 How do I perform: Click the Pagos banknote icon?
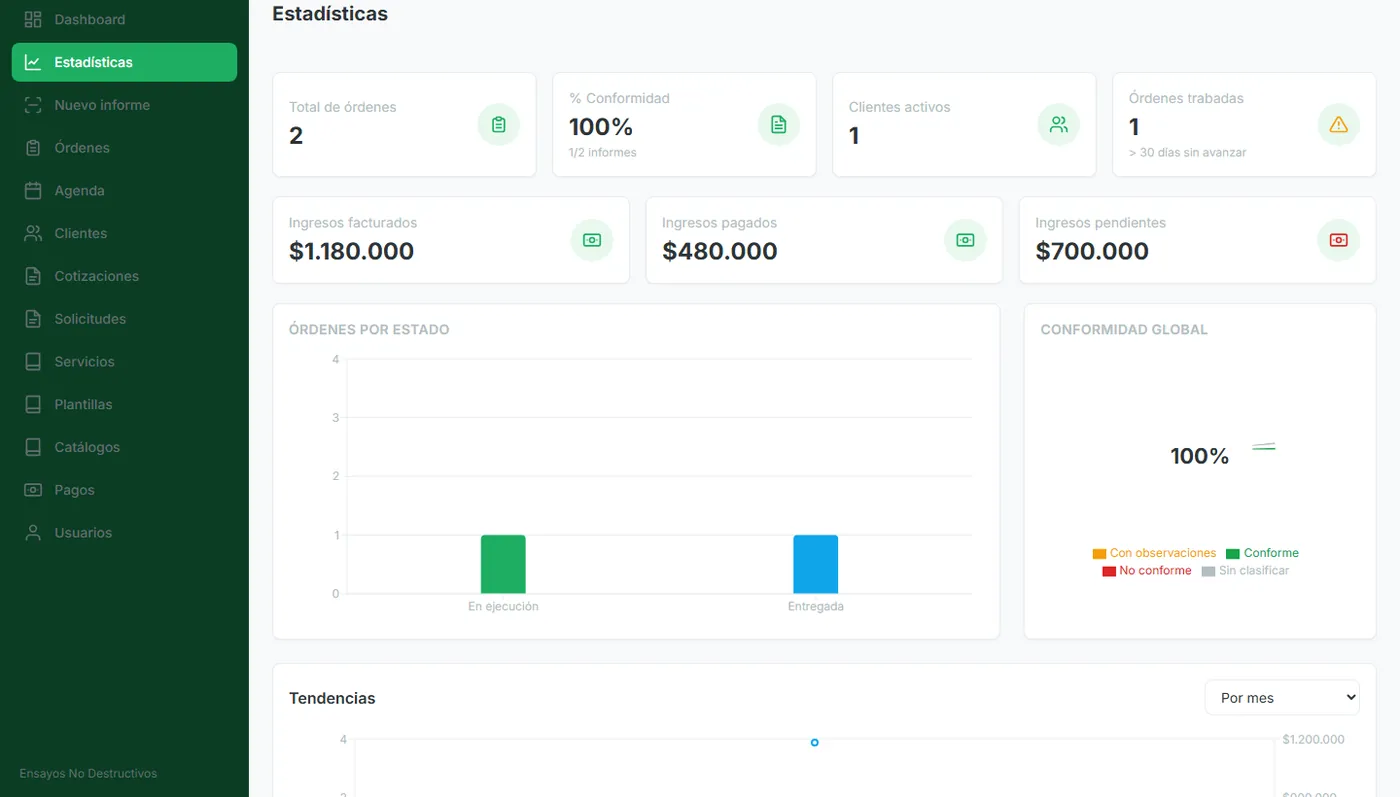click(x=33, y=490)
